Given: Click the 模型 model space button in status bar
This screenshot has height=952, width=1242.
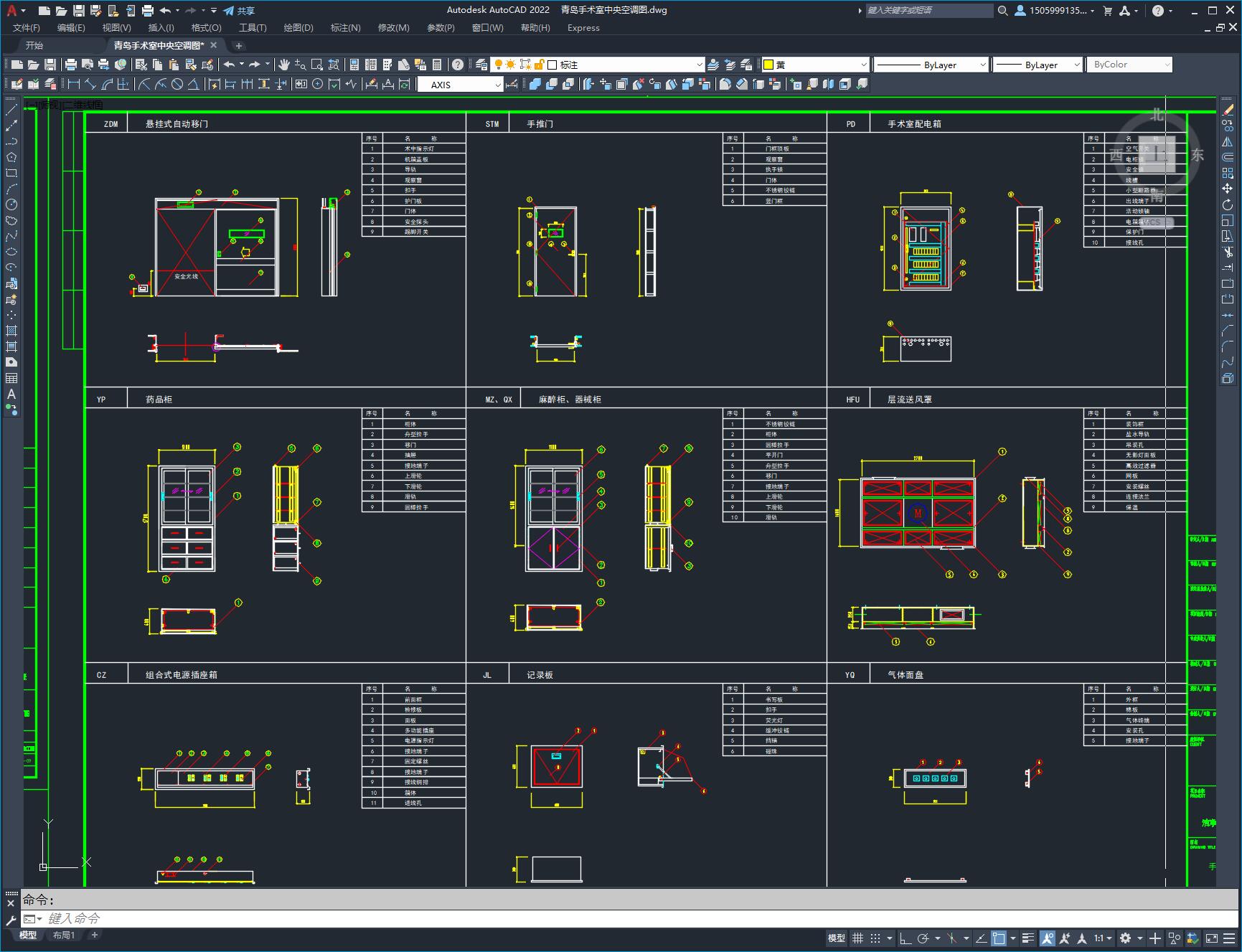Looking at the screenshot, I should tap(837, 938).
